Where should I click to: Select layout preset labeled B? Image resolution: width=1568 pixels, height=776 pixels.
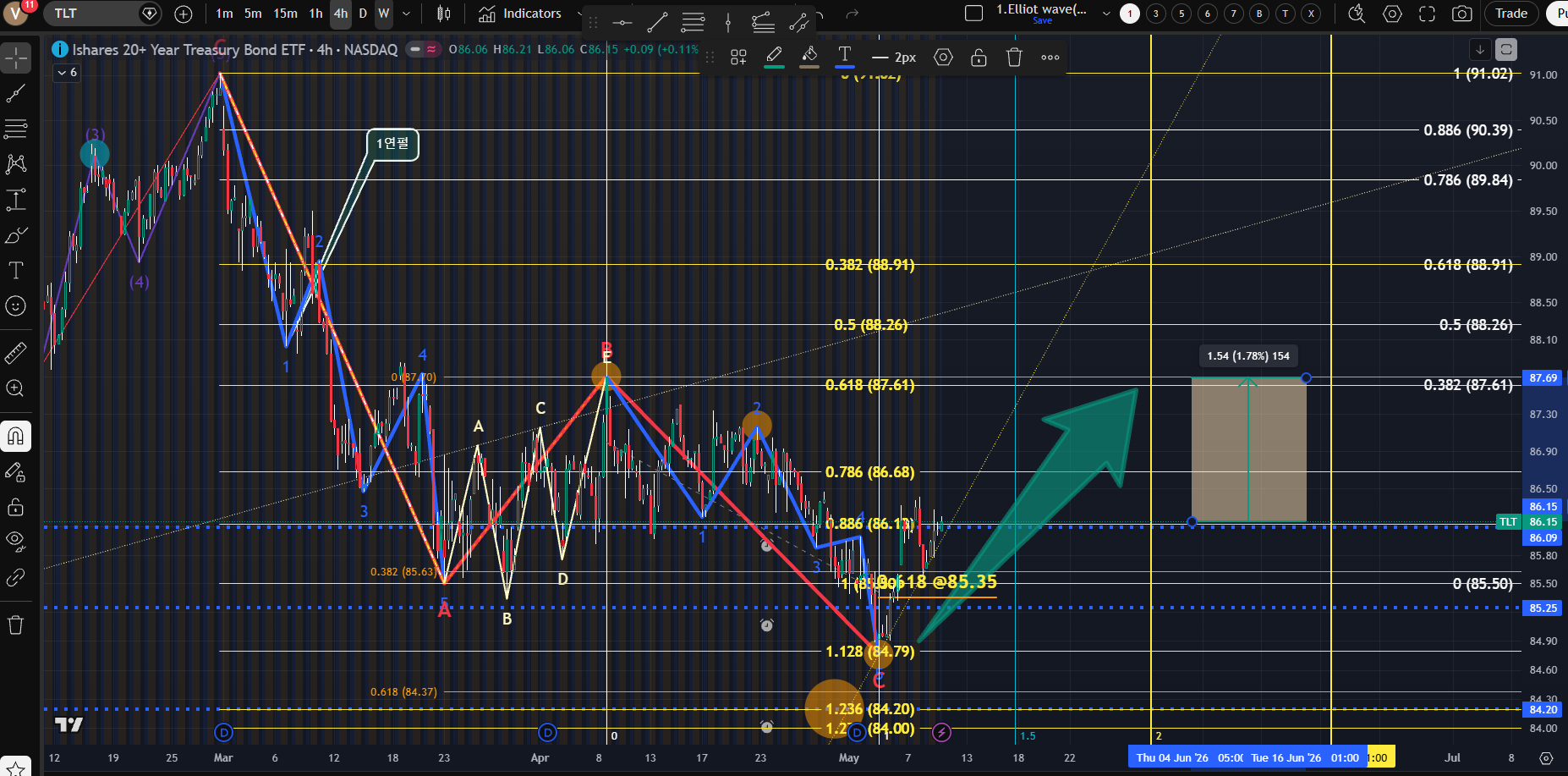(x=1259, y=14)
